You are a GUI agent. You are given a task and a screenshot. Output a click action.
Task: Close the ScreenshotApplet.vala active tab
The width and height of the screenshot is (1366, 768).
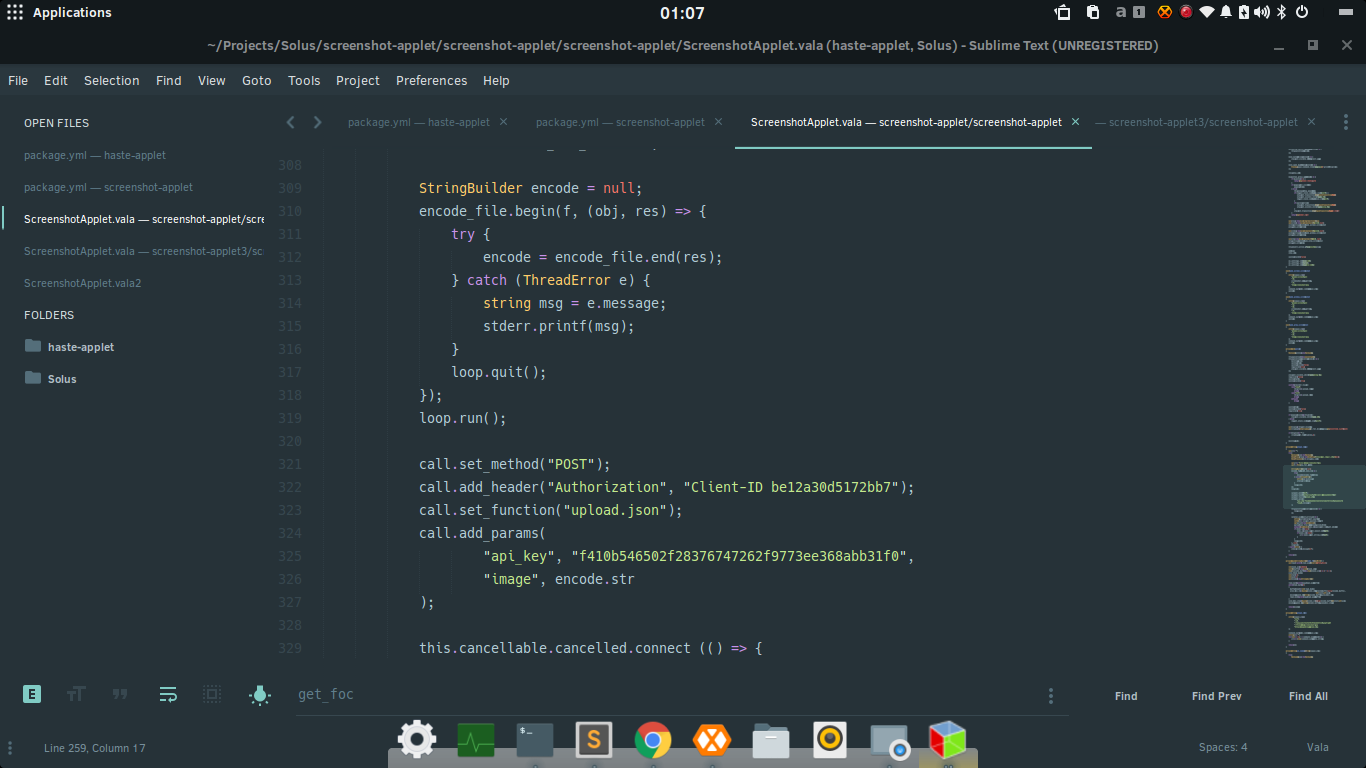pyautogui.click(x=1075, y=122)
